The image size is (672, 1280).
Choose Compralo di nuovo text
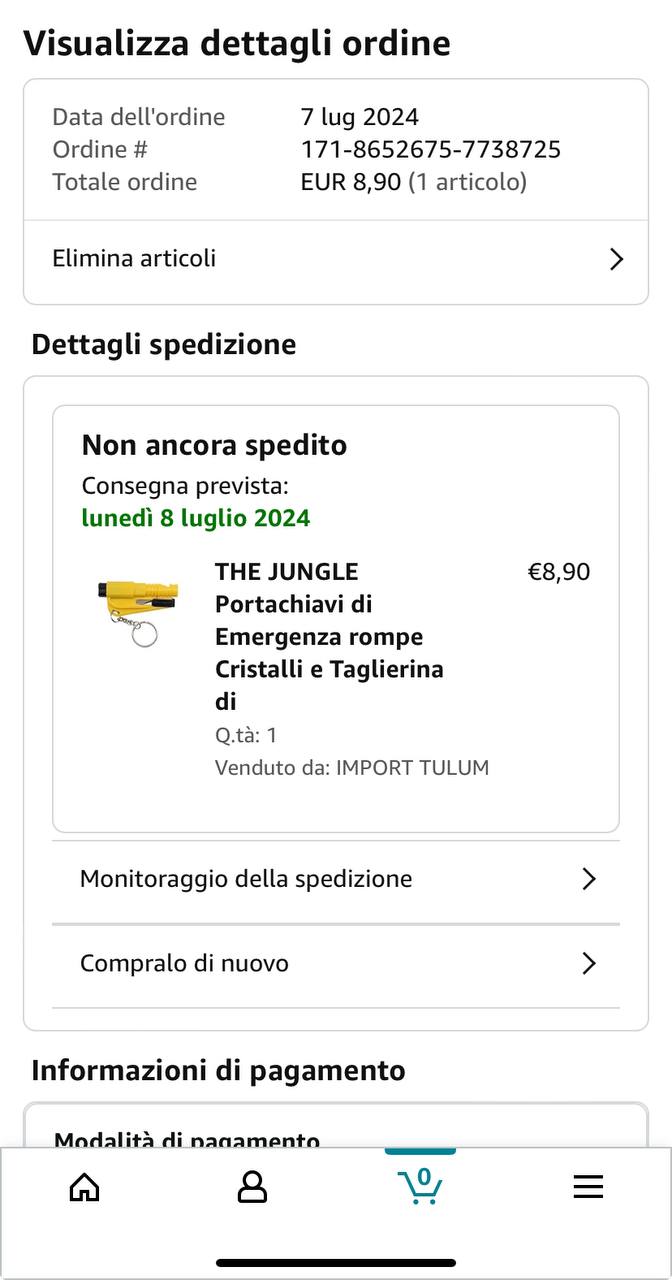click(184, 964)
